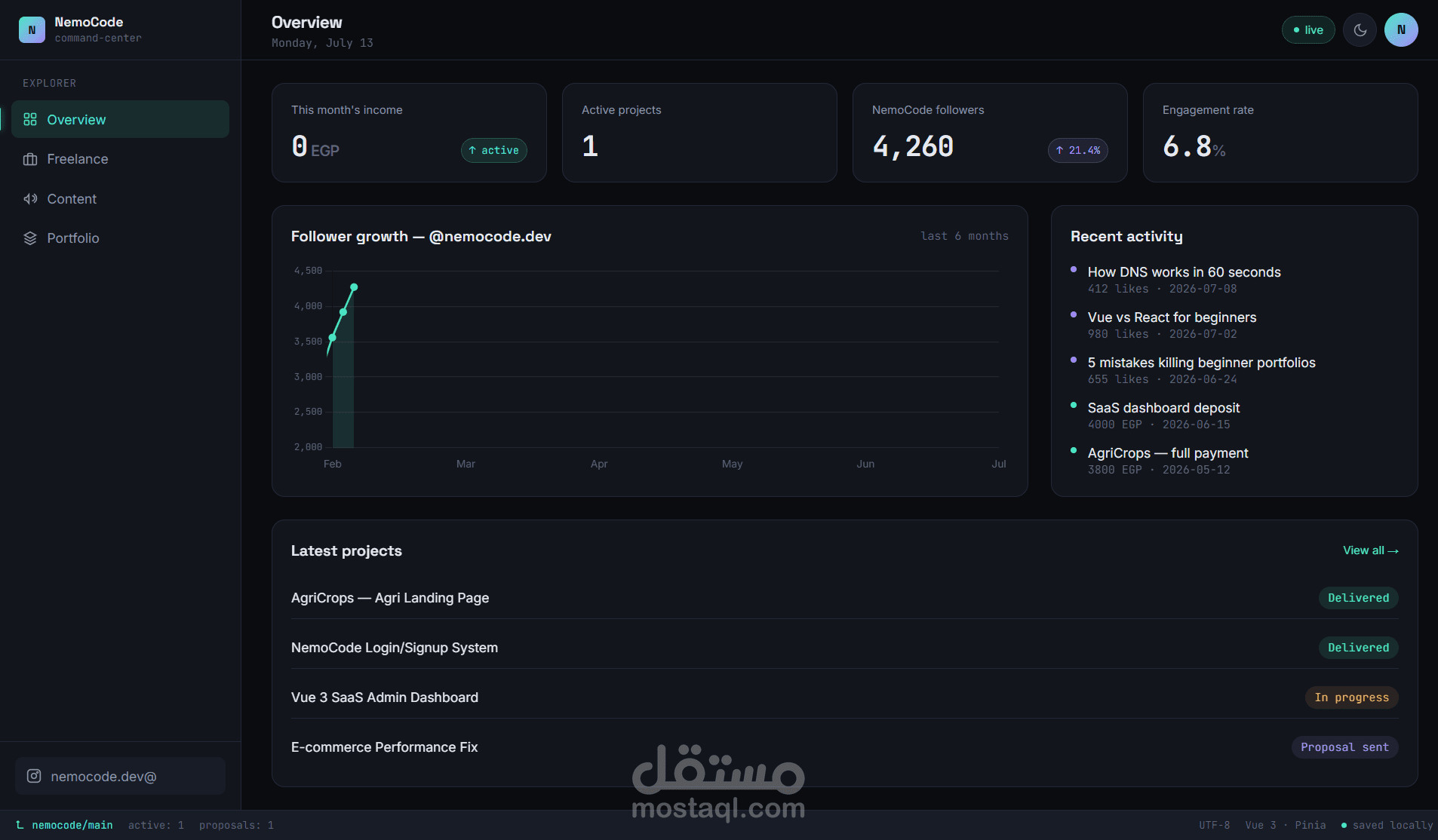Open the Overview sidebar item
The image size is (1438, 840).
coord(120,119)
